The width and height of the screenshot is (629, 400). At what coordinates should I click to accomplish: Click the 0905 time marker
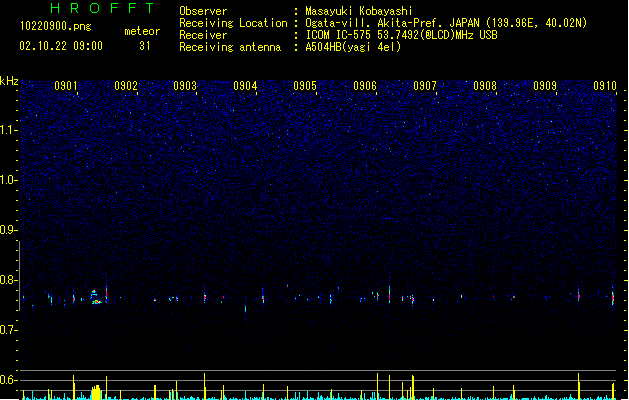[x=305, y=86]
